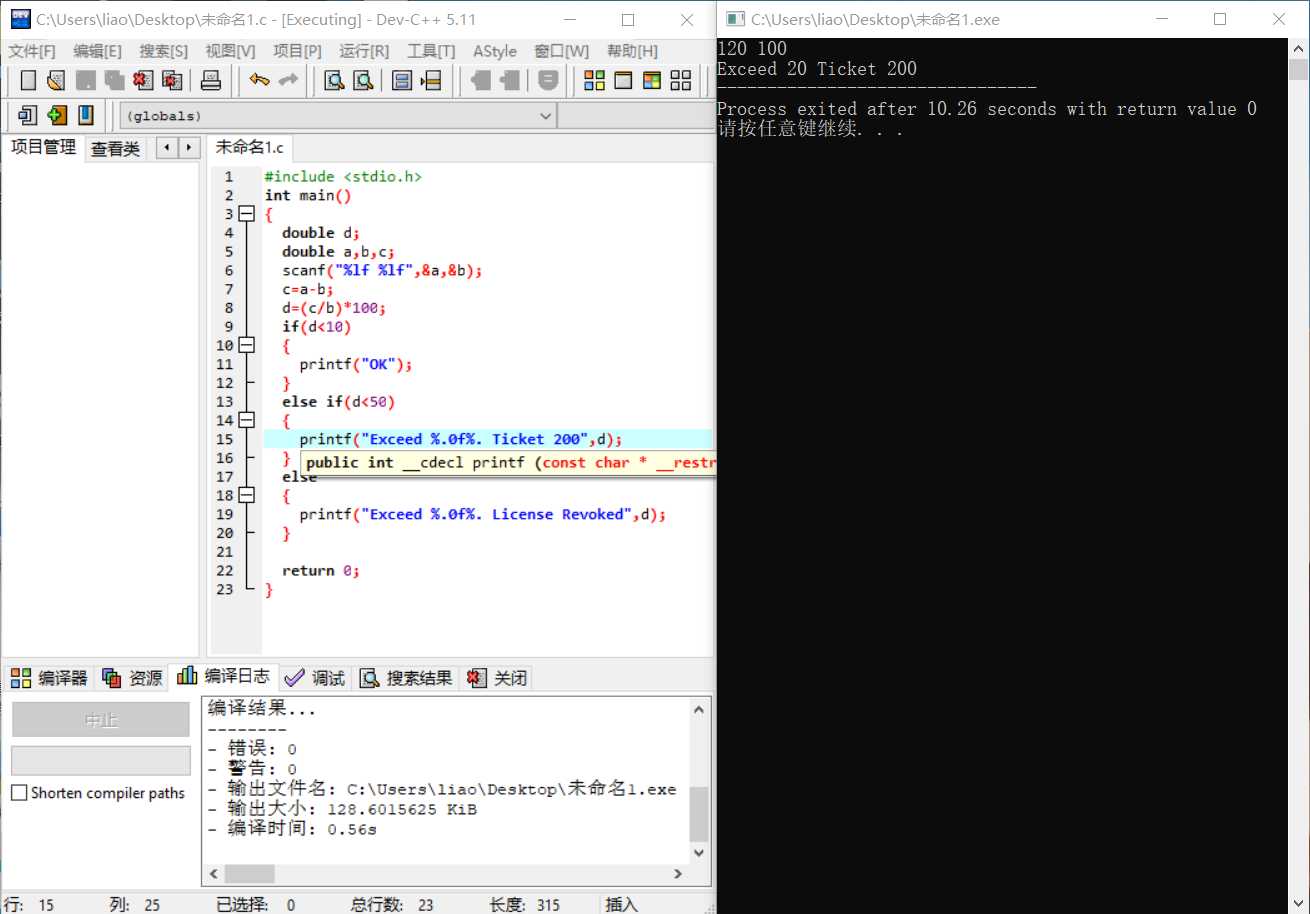
Task: Click compile log vertical scrollbar thumb
Action: (x=699, y=812)
